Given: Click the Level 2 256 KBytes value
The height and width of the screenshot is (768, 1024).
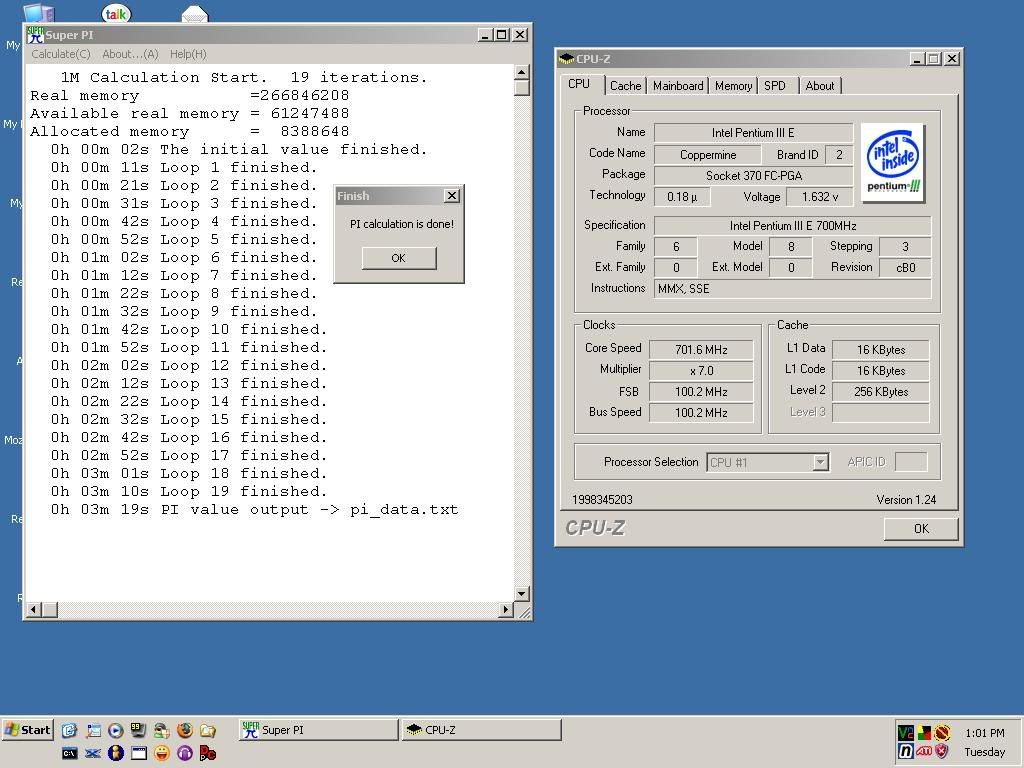Looking at the screenshot, I should 880,392.
